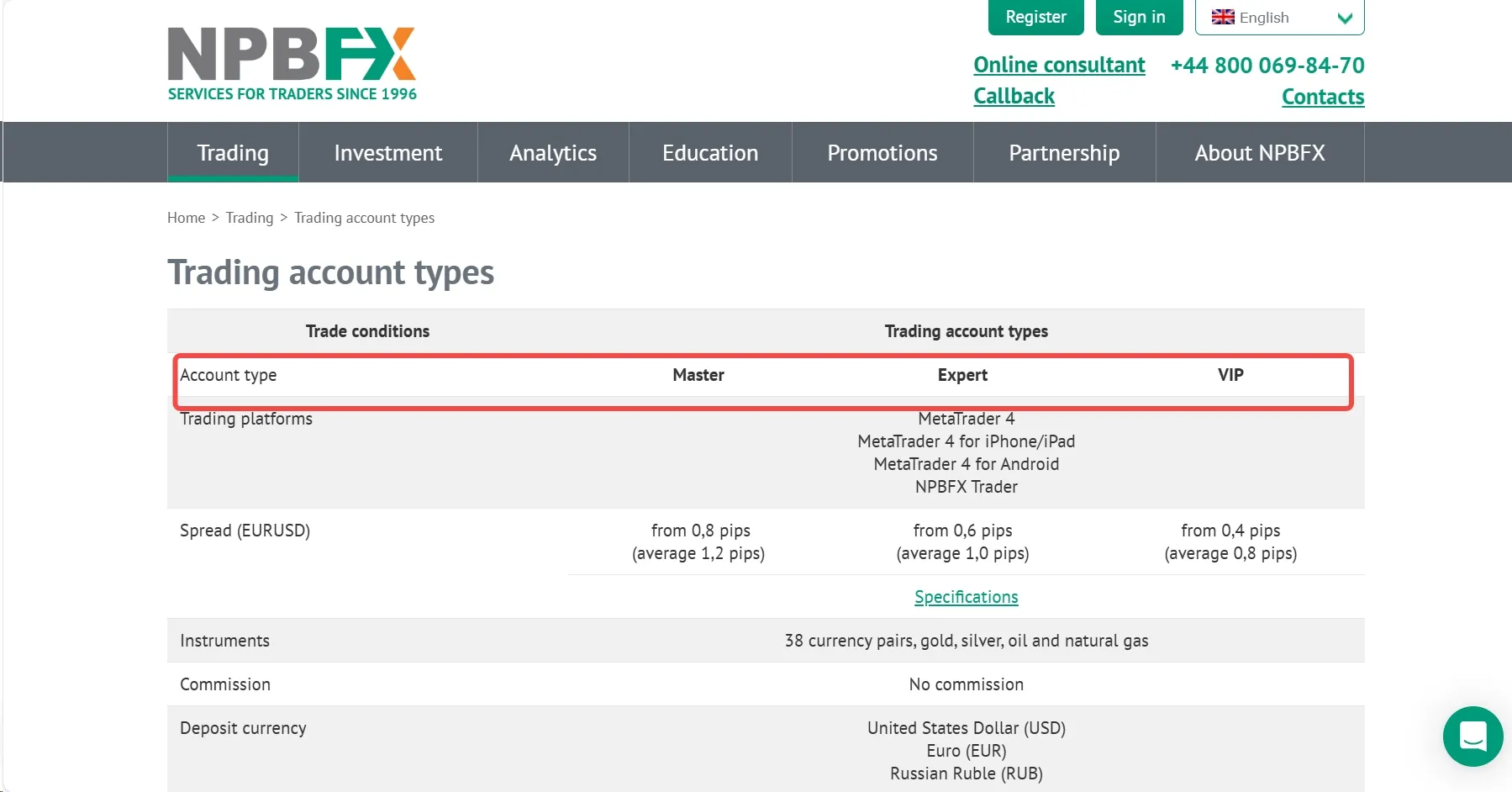
Task: Click the Expert account column header
Action: tap(962, 375)
